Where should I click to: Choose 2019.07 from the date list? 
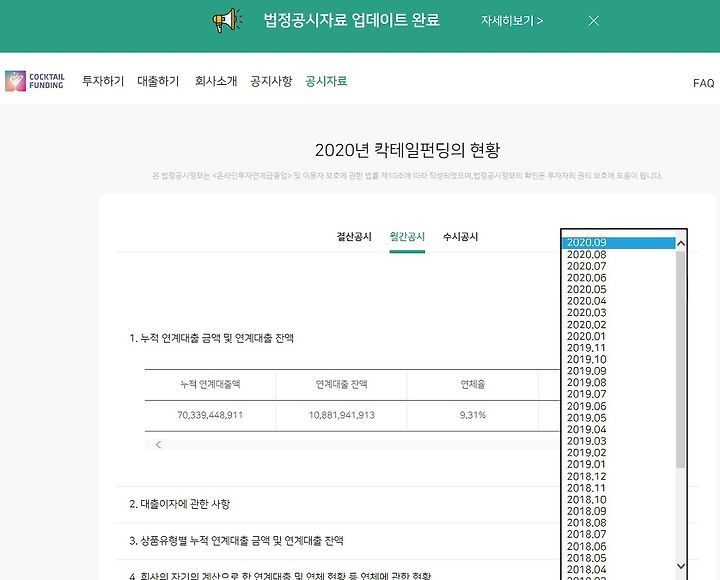click(x=619, y=394)
